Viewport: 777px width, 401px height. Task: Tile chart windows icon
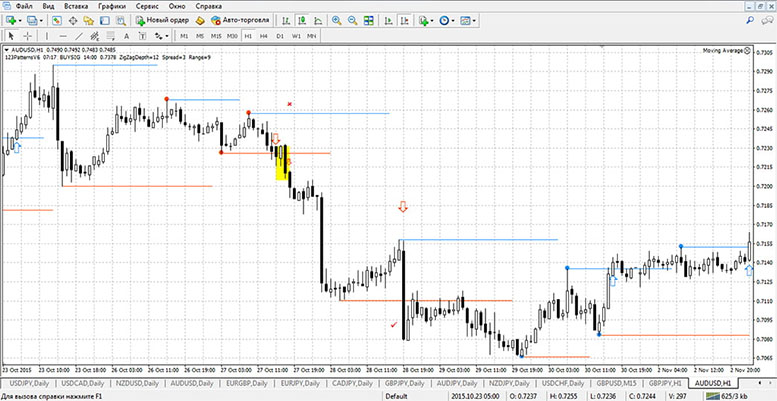tap(368, 20)
